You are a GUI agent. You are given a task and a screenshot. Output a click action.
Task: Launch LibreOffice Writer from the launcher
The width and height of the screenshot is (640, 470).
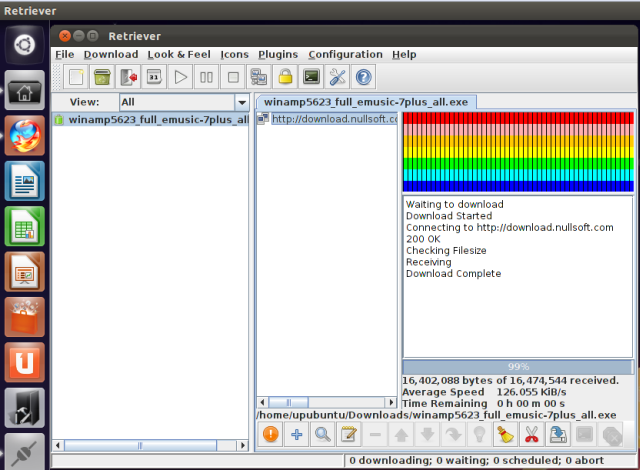(24, 181)
